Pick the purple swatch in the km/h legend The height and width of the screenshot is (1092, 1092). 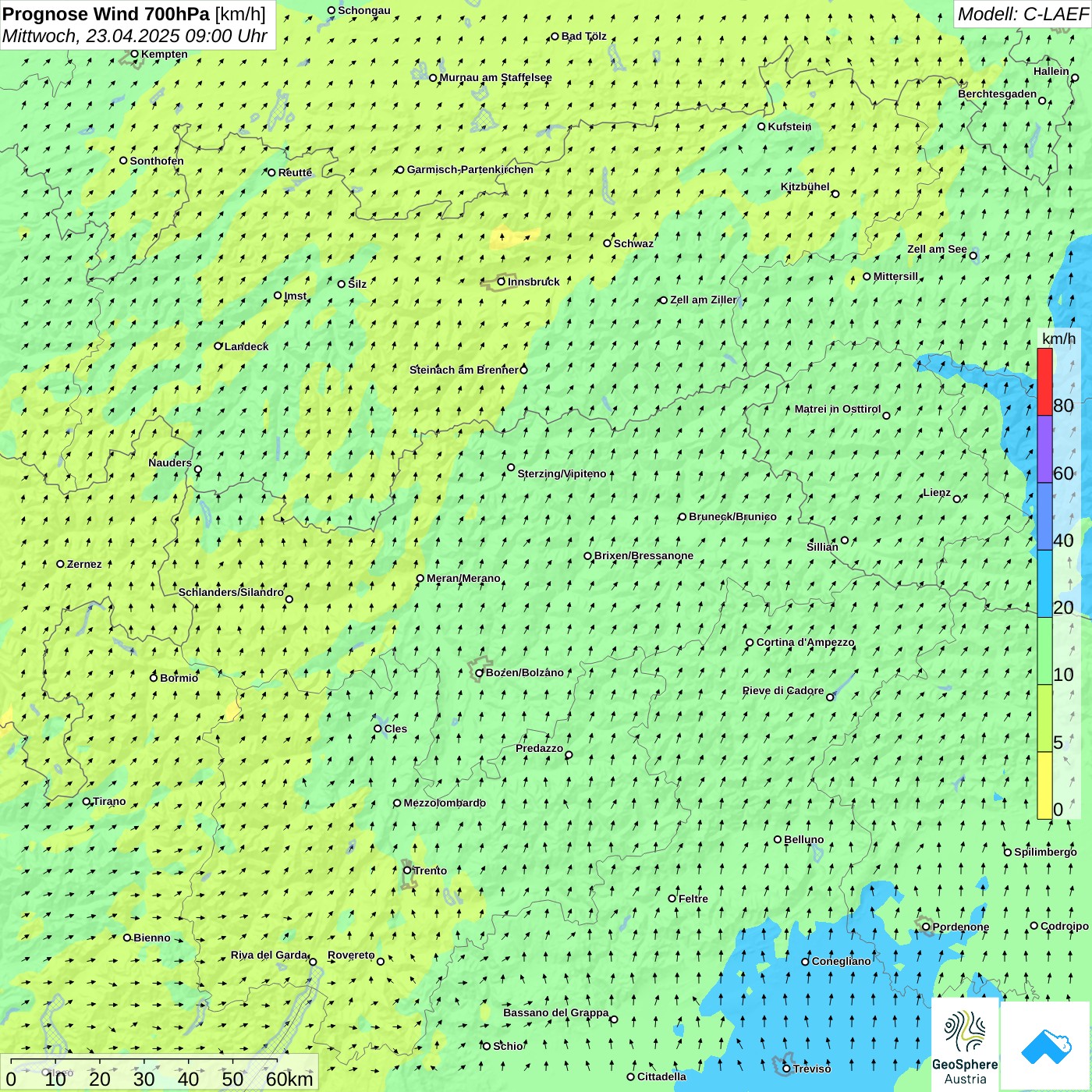1044,449
